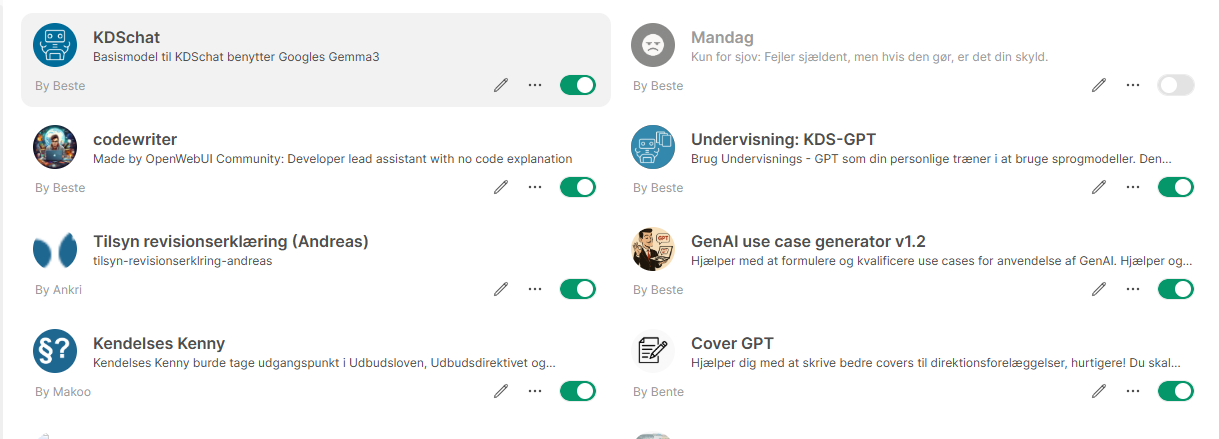Disable the KDSchat model toggle
The height and width of the screenshot is (439, 1219).
pos(578,85)
